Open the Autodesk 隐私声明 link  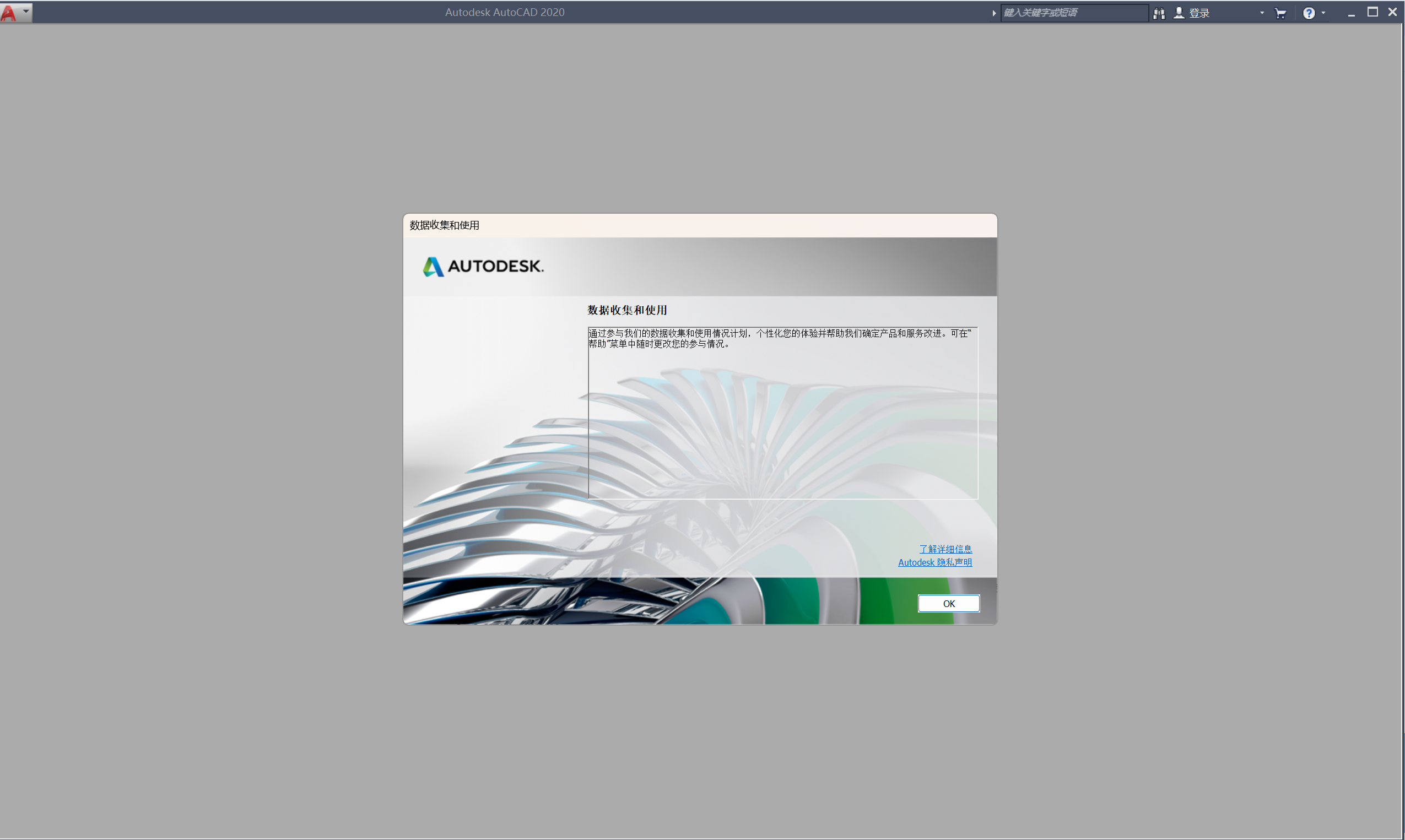[x=934, y=562]
